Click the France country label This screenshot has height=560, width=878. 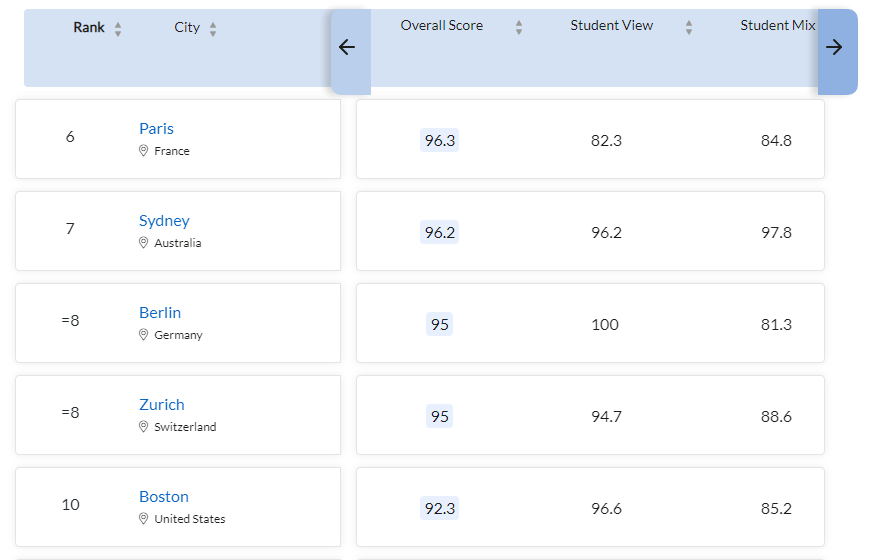172,151
